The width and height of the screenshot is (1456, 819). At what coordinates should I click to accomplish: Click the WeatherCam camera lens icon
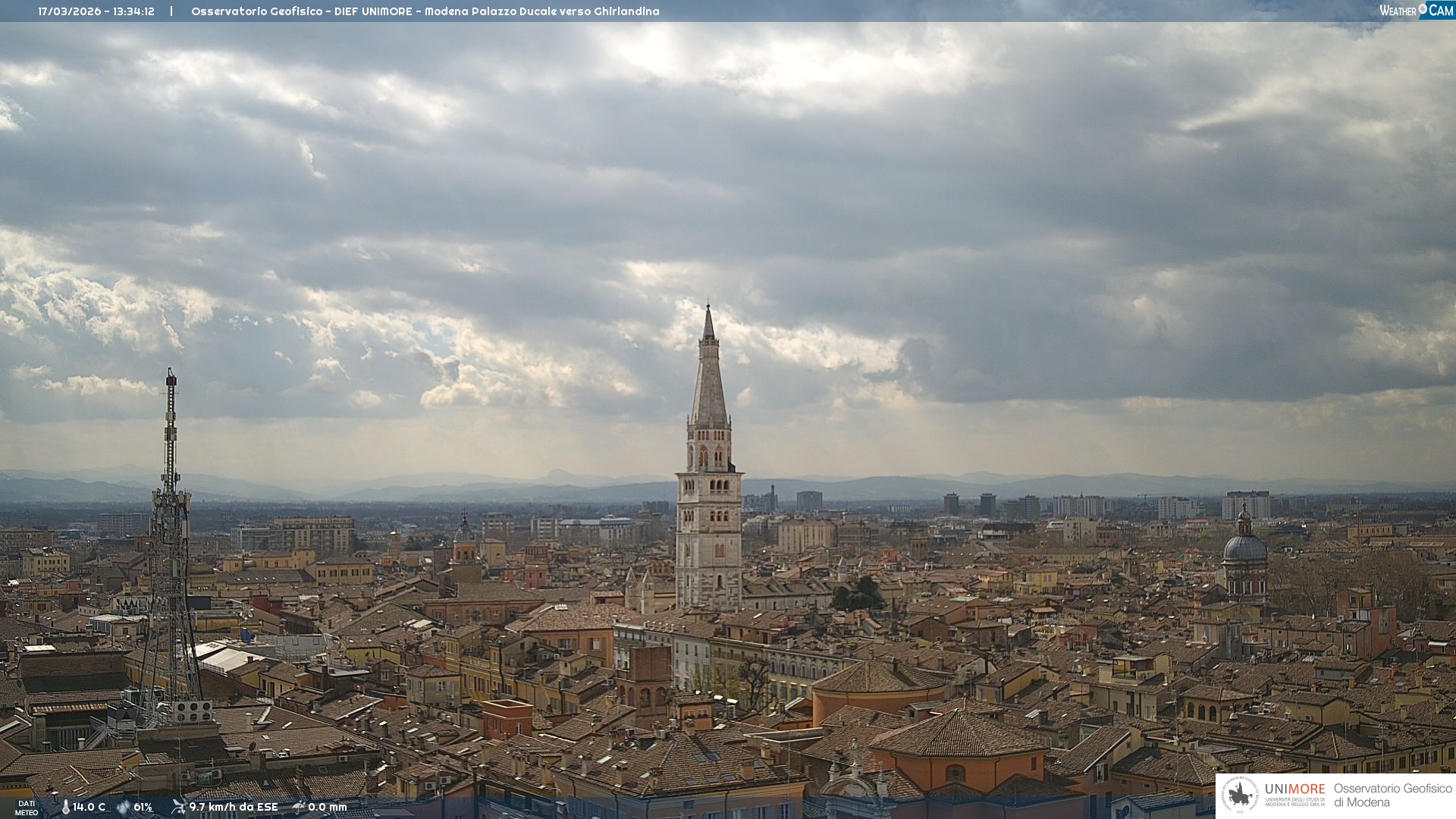[x=1423, y=9]
